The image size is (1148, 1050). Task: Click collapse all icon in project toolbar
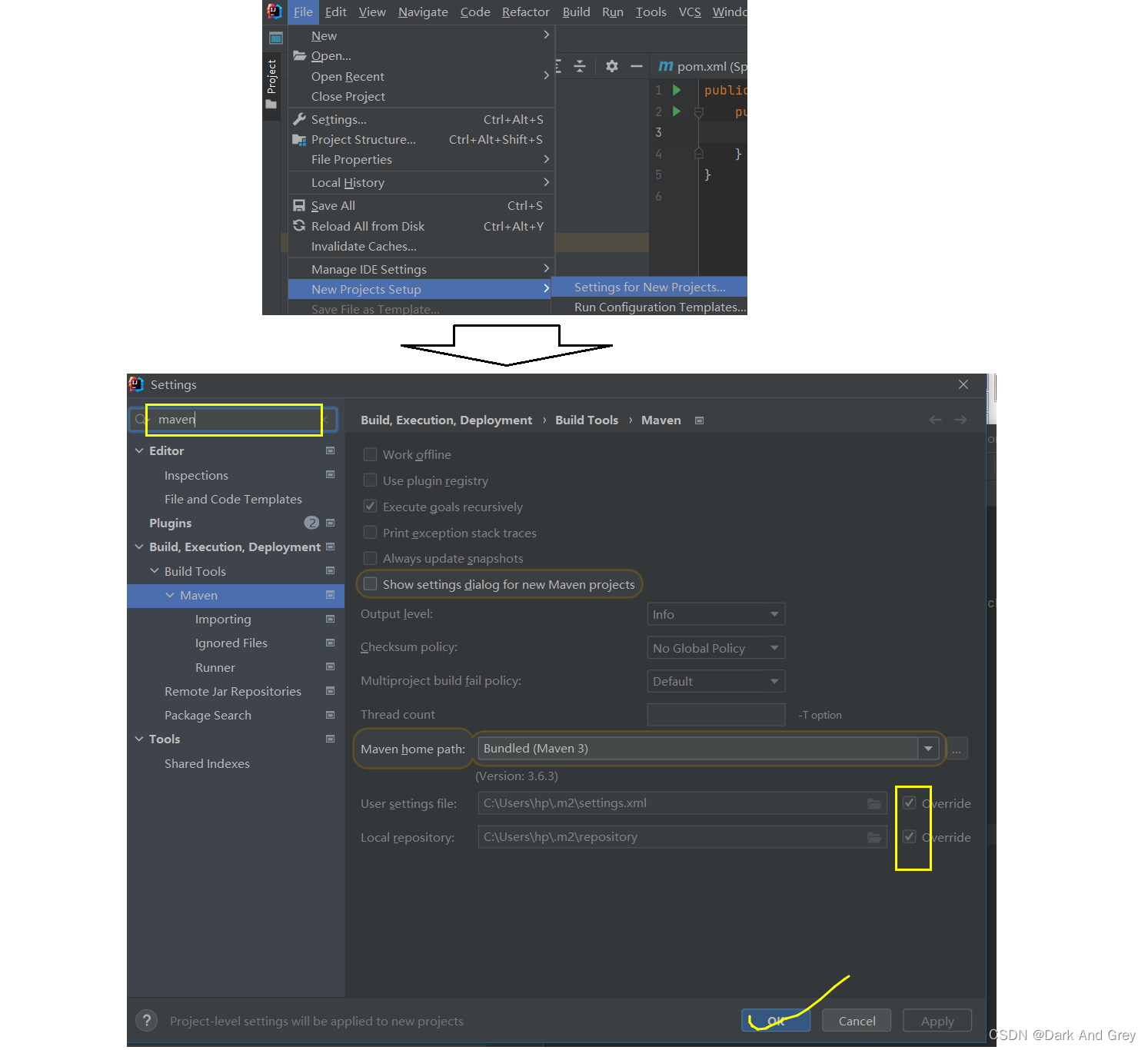coord(580,66)
